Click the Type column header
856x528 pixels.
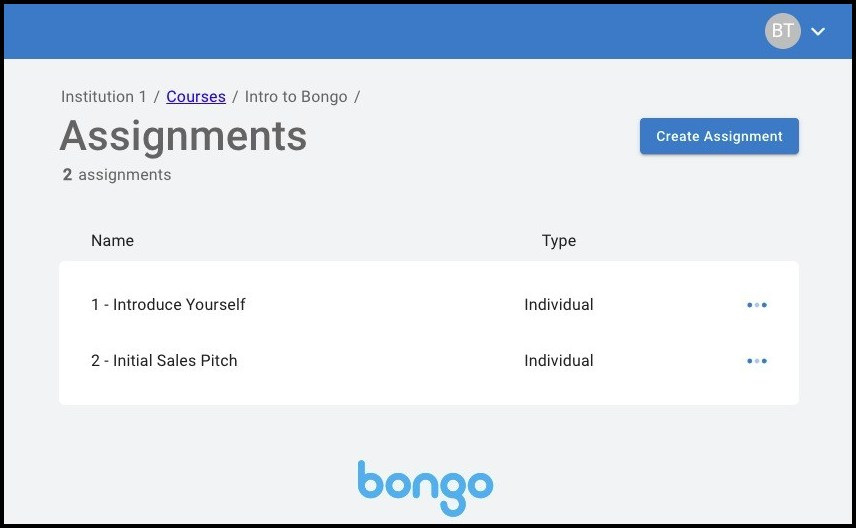(559, 241)
